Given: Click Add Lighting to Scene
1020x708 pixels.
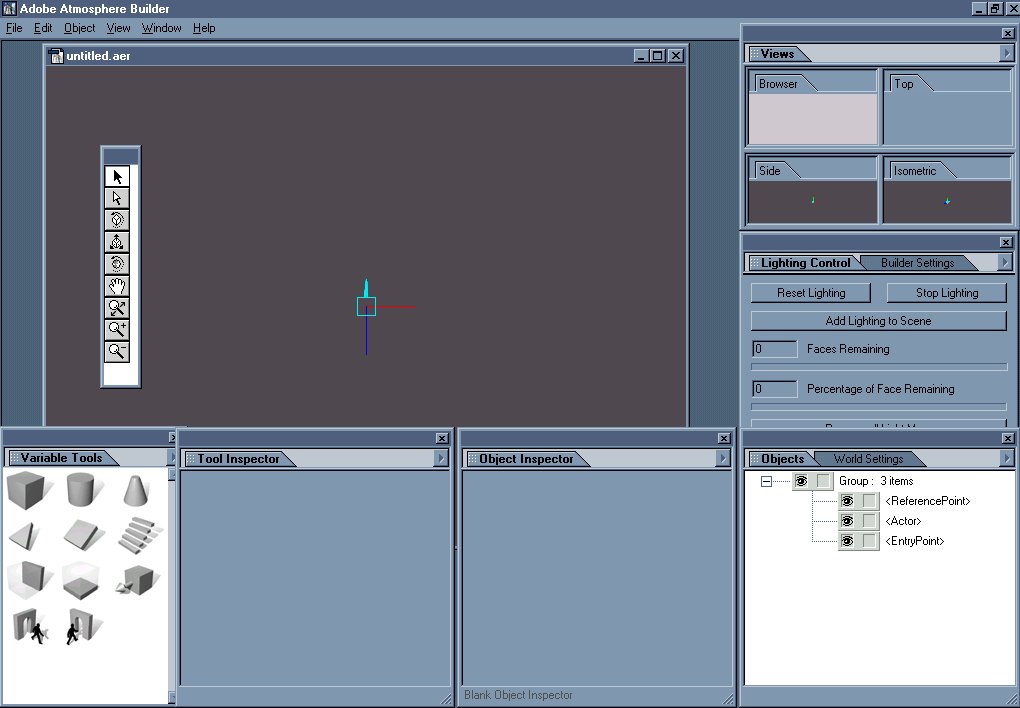Looking at the screenshot, I should click(x=878, y=321).
